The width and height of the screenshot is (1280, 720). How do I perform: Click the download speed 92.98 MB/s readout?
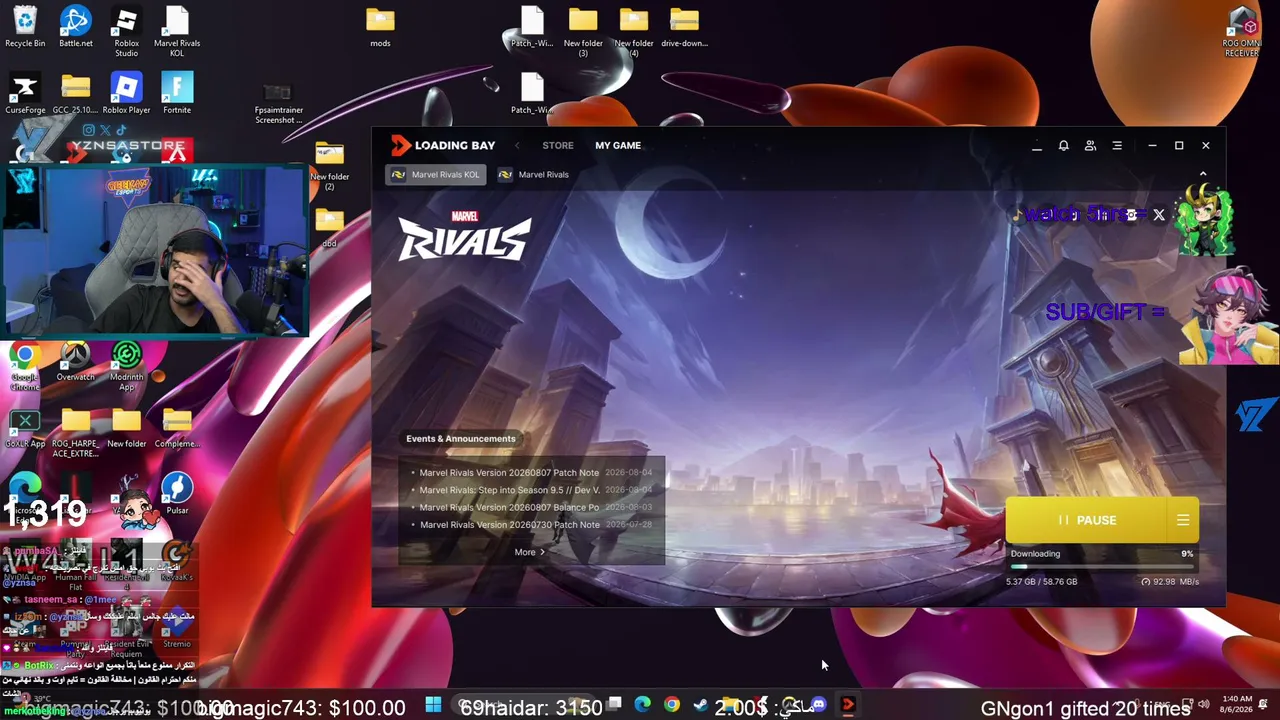click(1170, 582)
